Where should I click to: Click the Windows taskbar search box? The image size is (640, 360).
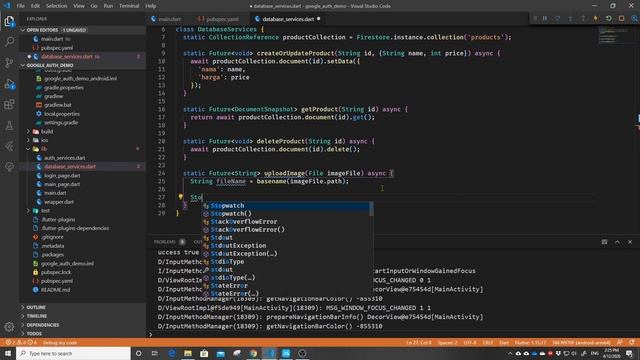click(x=73, y=353)
